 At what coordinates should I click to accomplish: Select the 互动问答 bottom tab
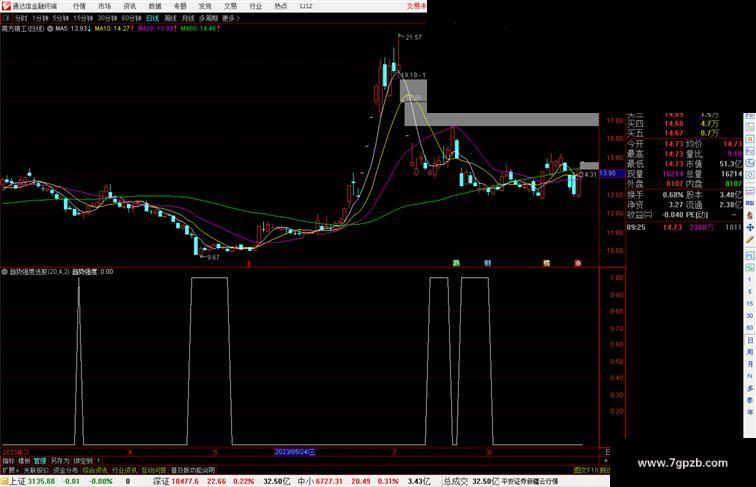click(154, 470)
